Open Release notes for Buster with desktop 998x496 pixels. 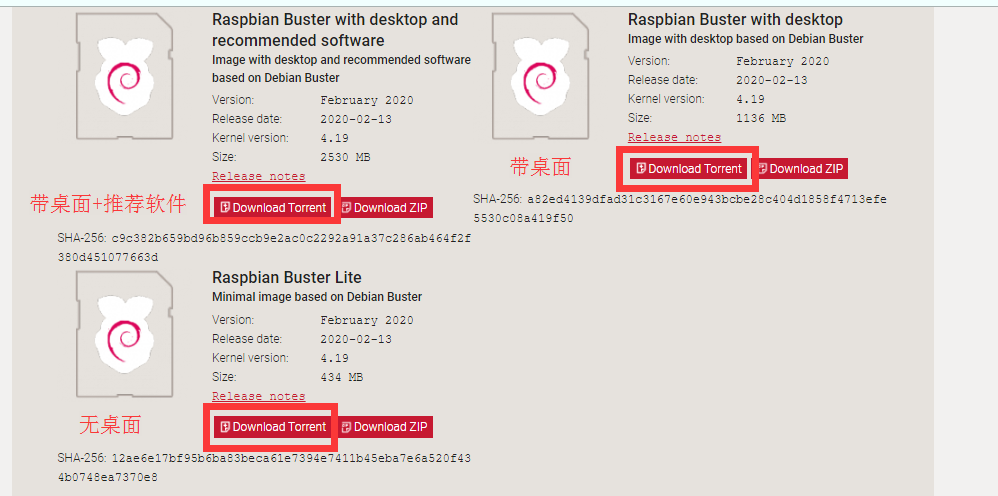(674, 138)
